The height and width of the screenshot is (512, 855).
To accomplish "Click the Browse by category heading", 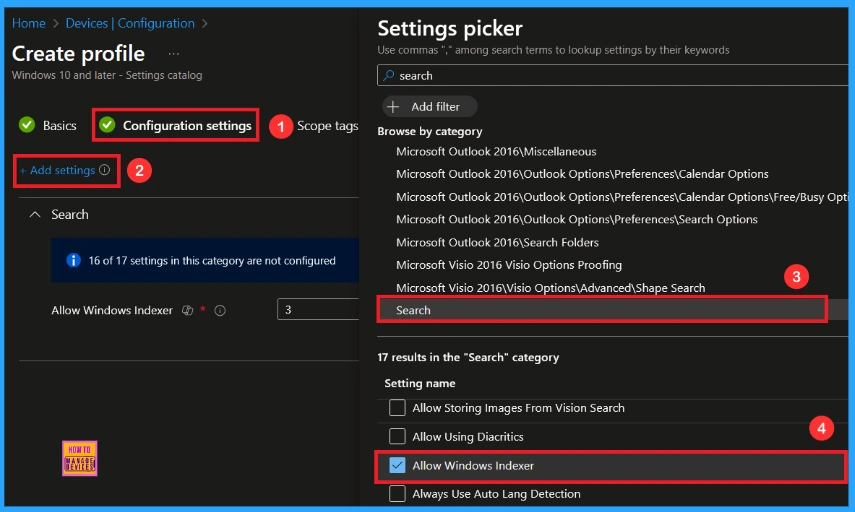I will pyautogui.click(x=430, y=131).
